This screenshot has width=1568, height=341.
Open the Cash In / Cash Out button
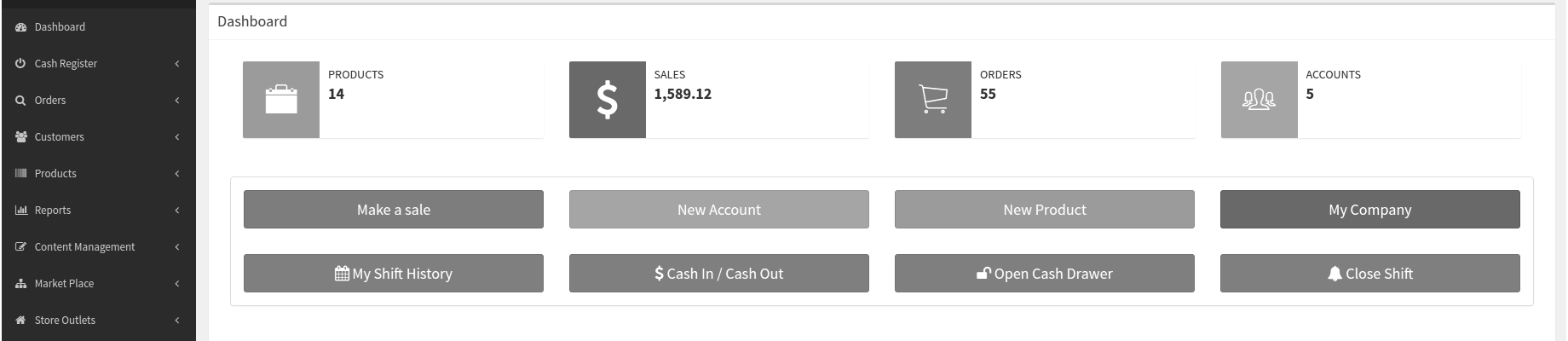[718, 274]
